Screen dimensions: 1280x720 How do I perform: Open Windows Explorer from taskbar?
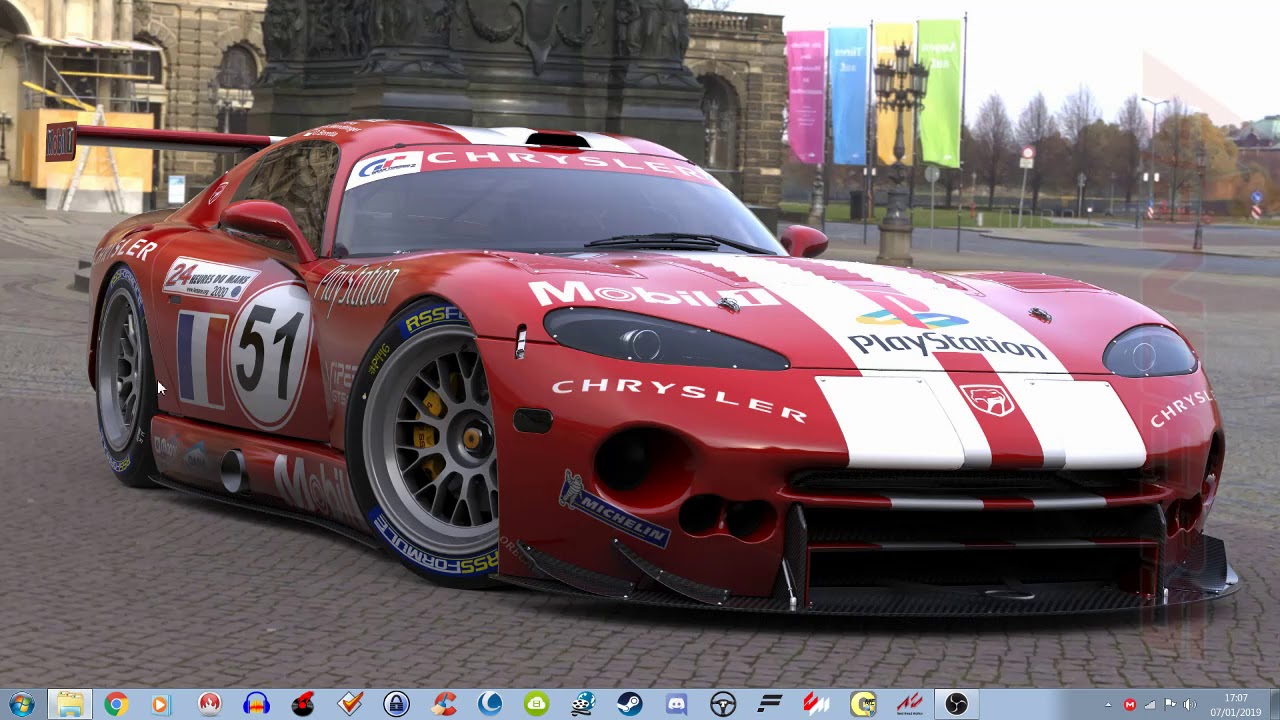(x=70, y=704)
